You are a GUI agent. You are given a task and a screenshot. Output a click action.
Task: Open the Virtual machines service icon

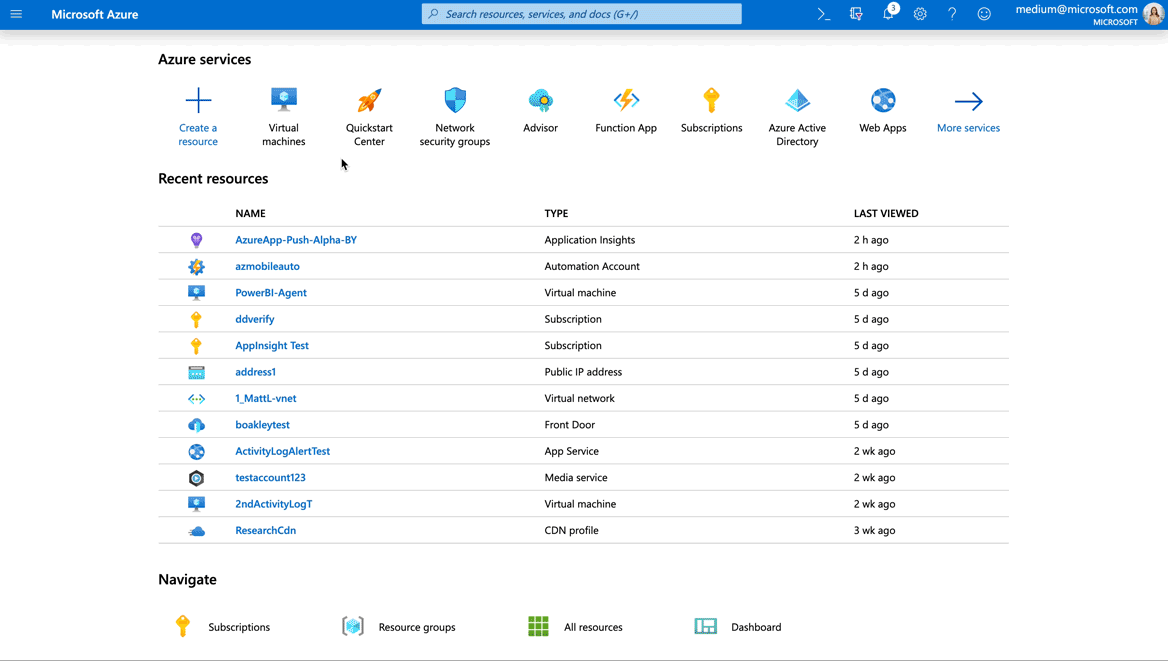(284, 100)
